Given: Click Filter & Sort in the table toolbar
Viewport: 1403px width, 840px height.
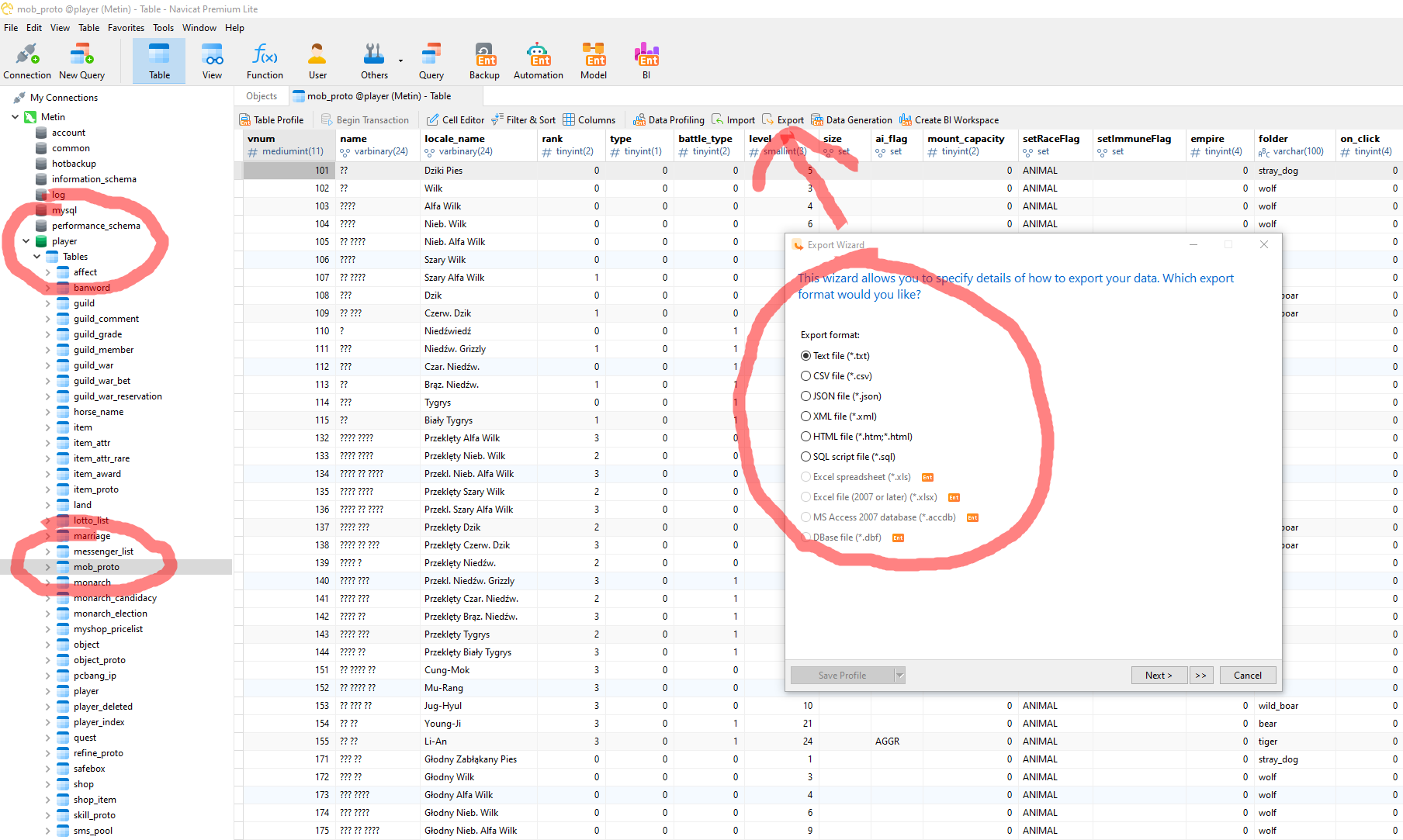Looking at the screenshot, I should pos(524,120).
